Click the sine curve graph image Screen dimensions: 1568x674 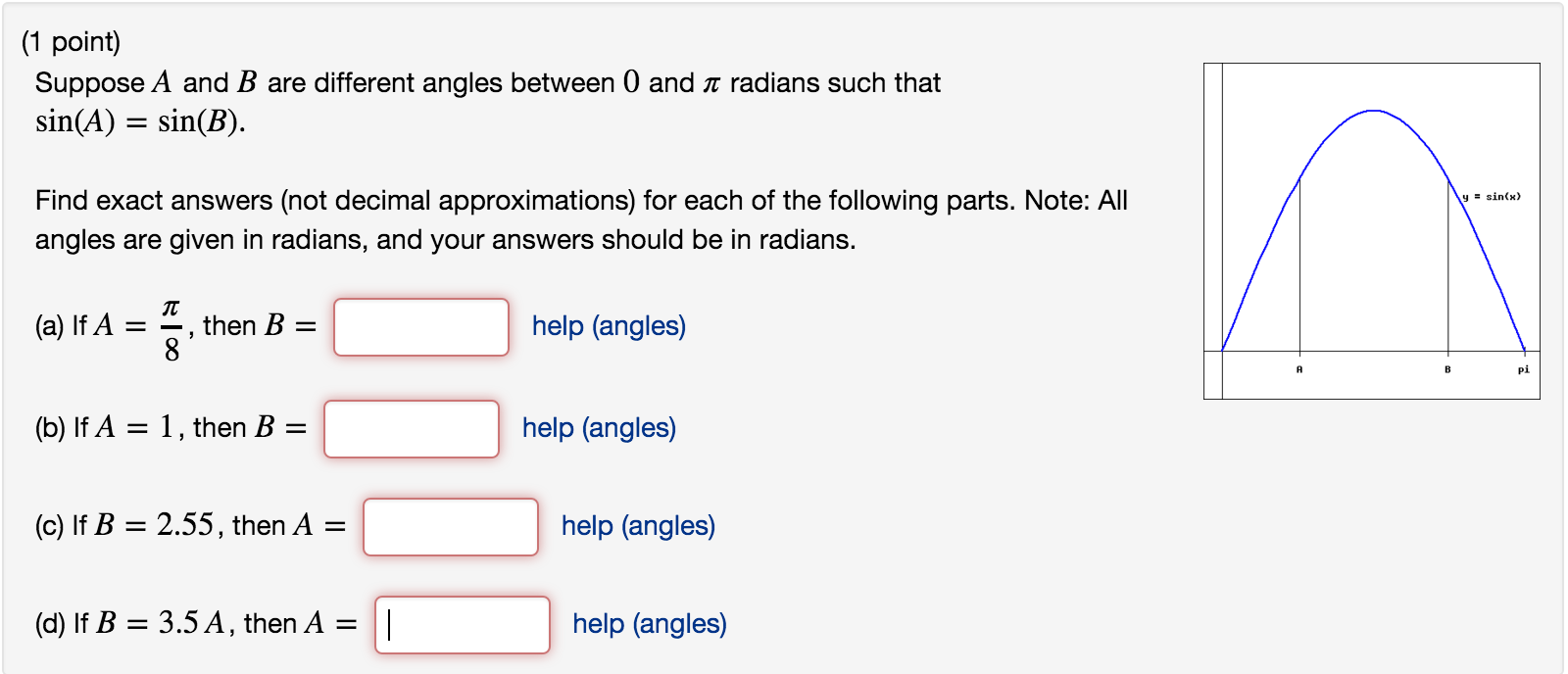coord(1372,225)
